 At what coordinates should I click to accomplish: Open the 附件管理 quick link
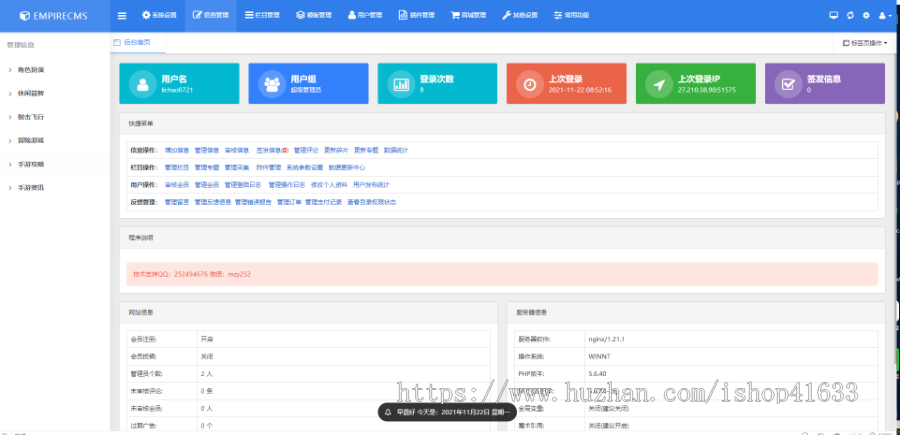[x=268, y=168]
